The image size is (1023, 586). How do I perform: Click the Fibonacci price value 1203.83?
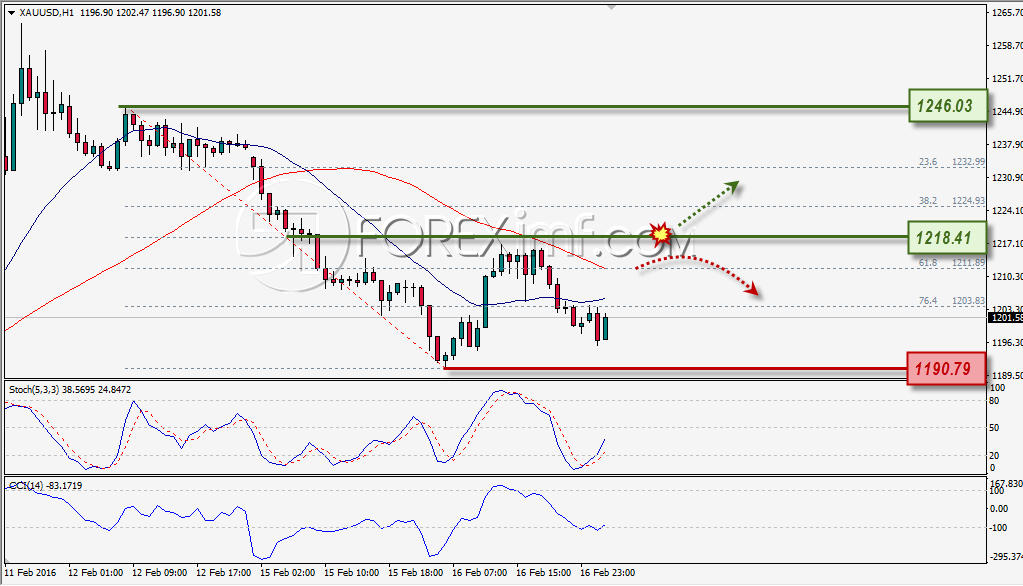[968, 301]
